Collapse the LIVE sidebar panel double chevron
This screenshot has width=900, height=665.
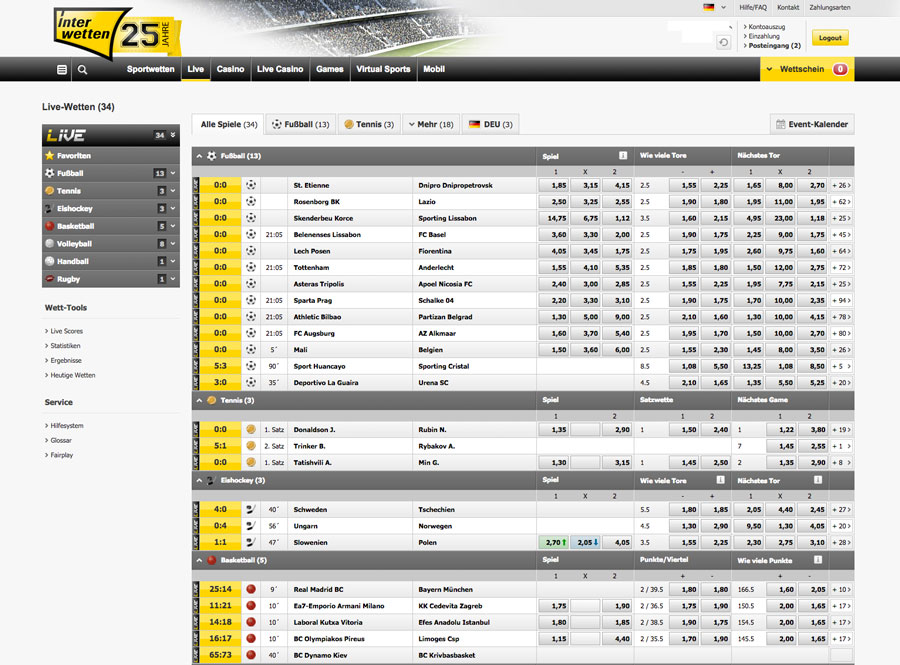(x=173, y=135)
